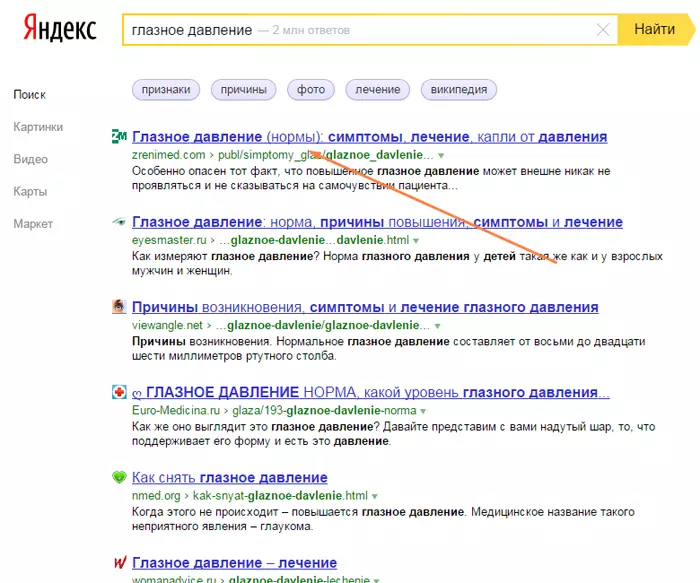Expand dropdown arrow next to Euro-Medicina.ru URL

pyautogui.click(x=423, y=411)
